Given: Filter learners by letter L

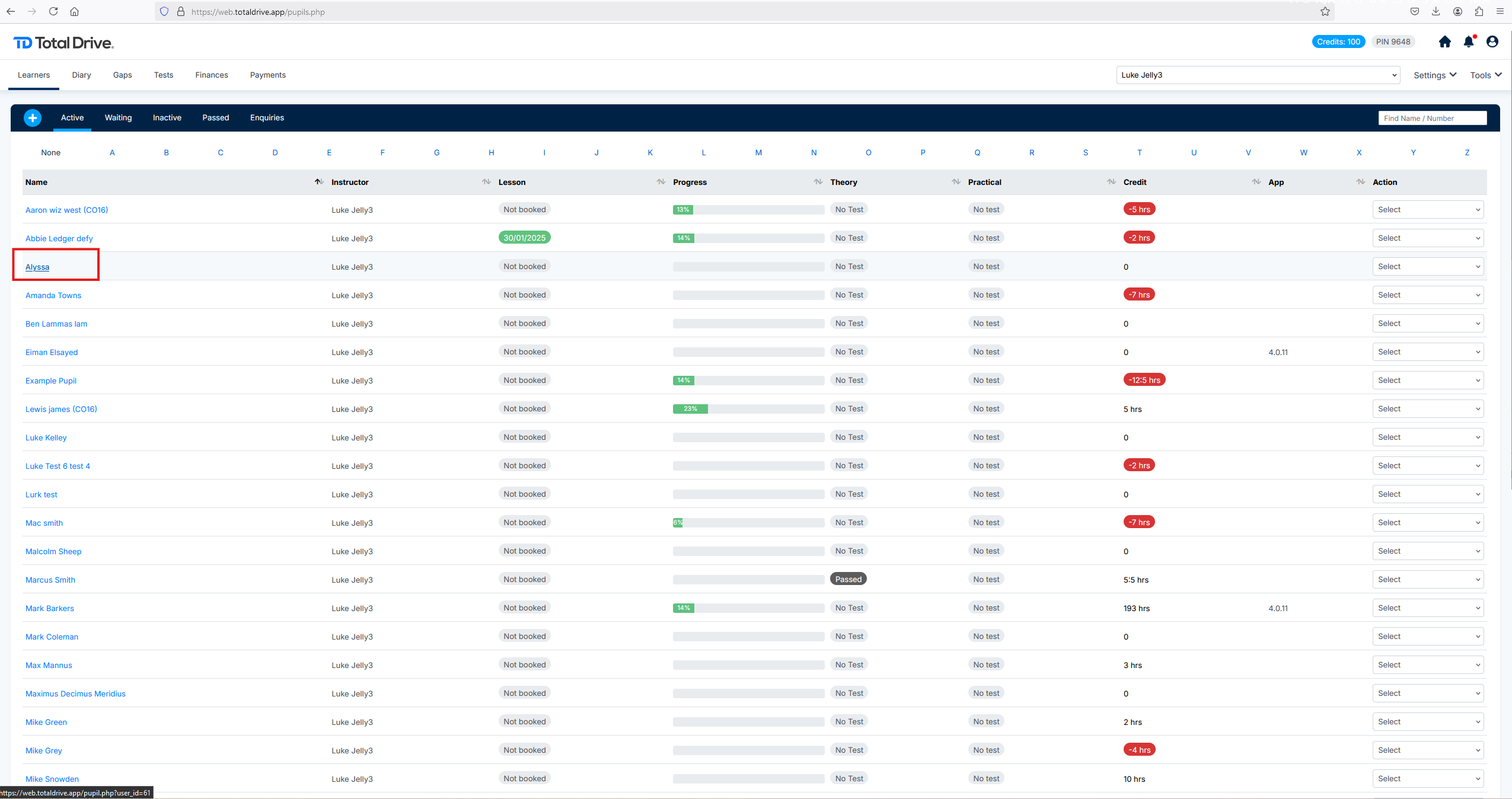Looking at the screenshot, I should click(x=703, y=152).
